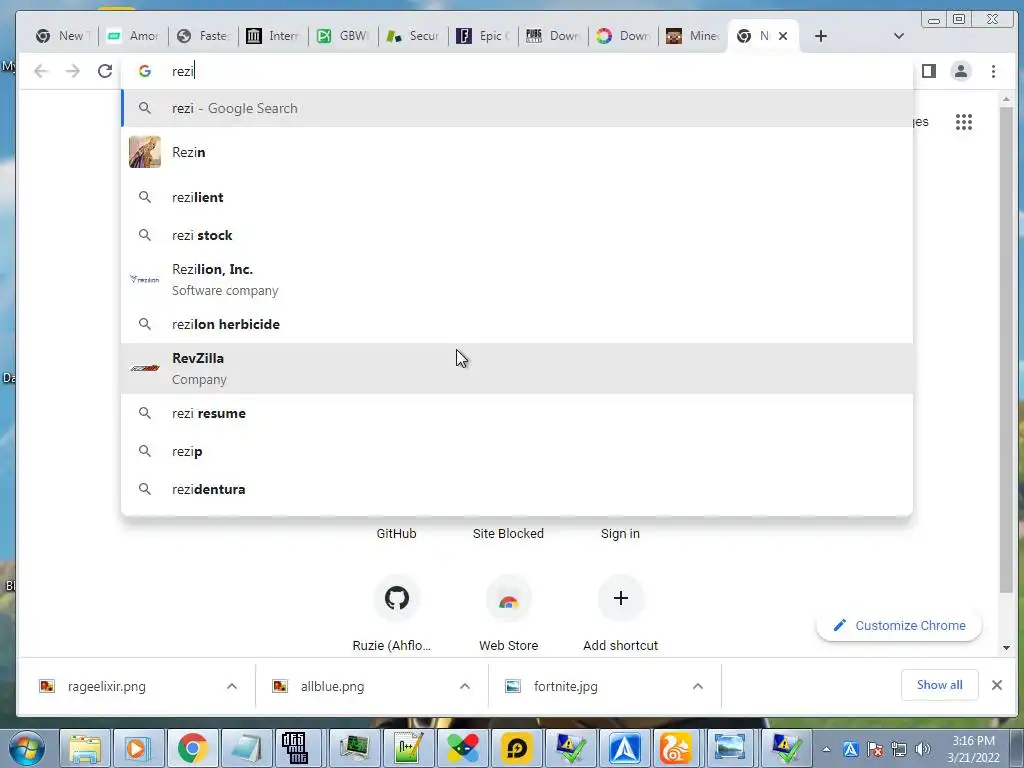Screen dimensions: 1024x768
Task: Open the GitHub Ruzie shortcut icon
Action: click(x=396, y=598)
